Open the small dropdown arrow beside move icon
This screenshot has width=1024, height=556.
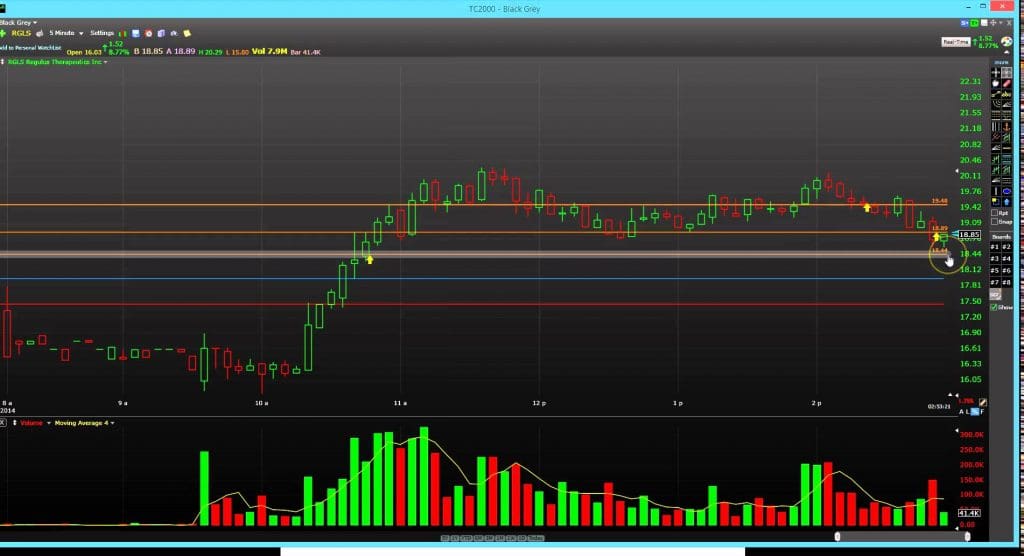[x=1000, y=23]
